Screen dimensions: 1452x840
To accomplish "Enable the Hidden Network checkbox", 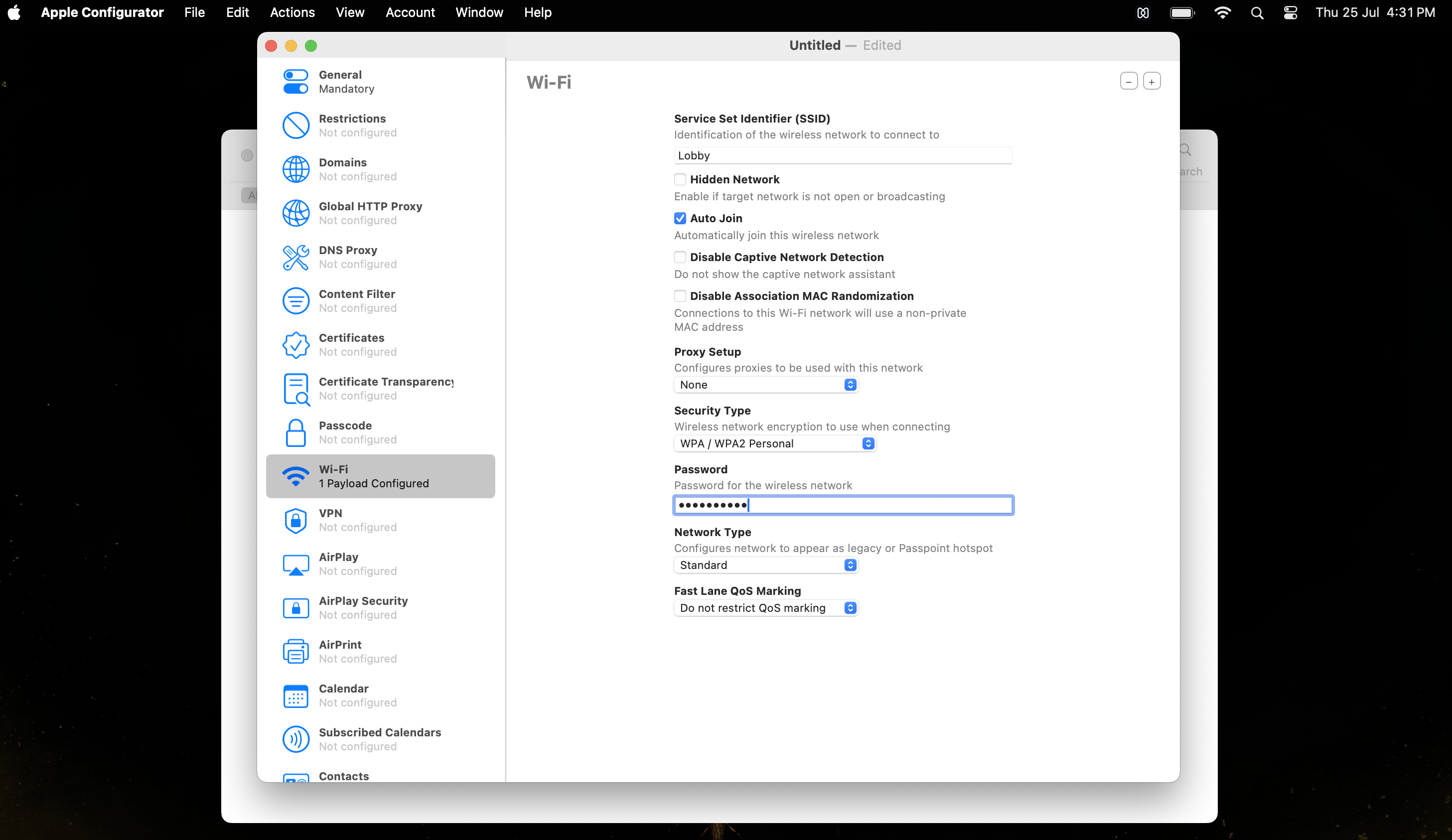I will tap(680, 179).
